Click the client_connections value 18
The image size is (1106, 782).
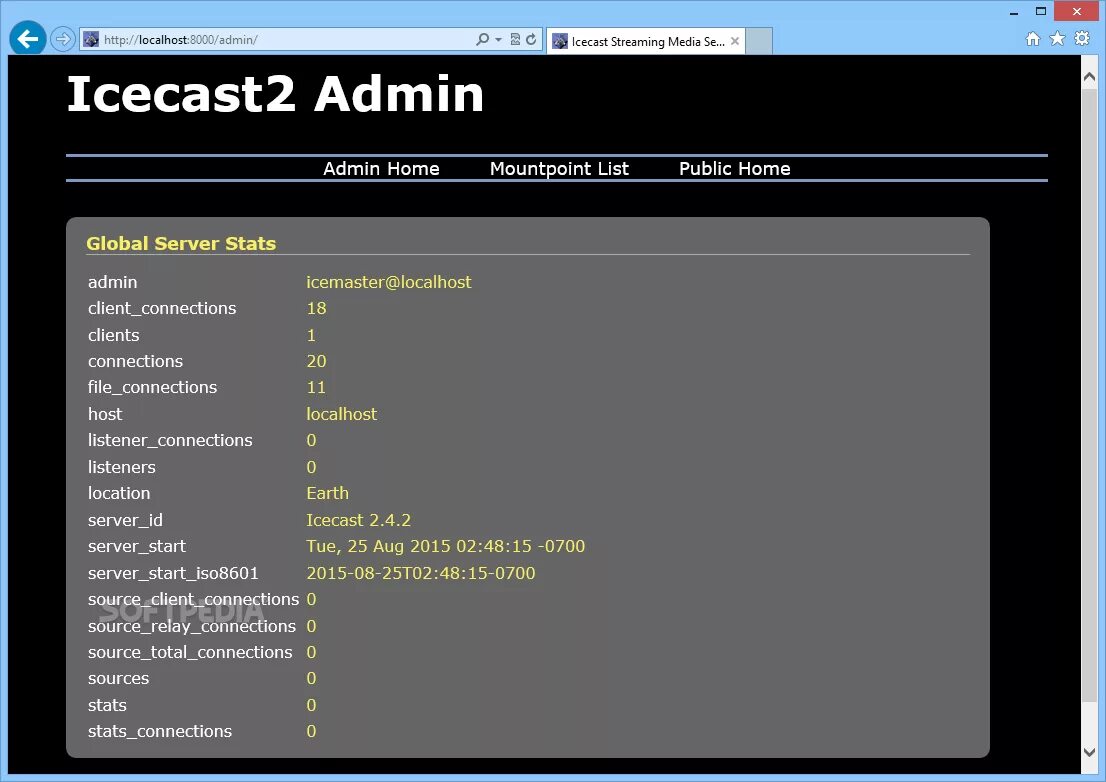click(316, 308)
